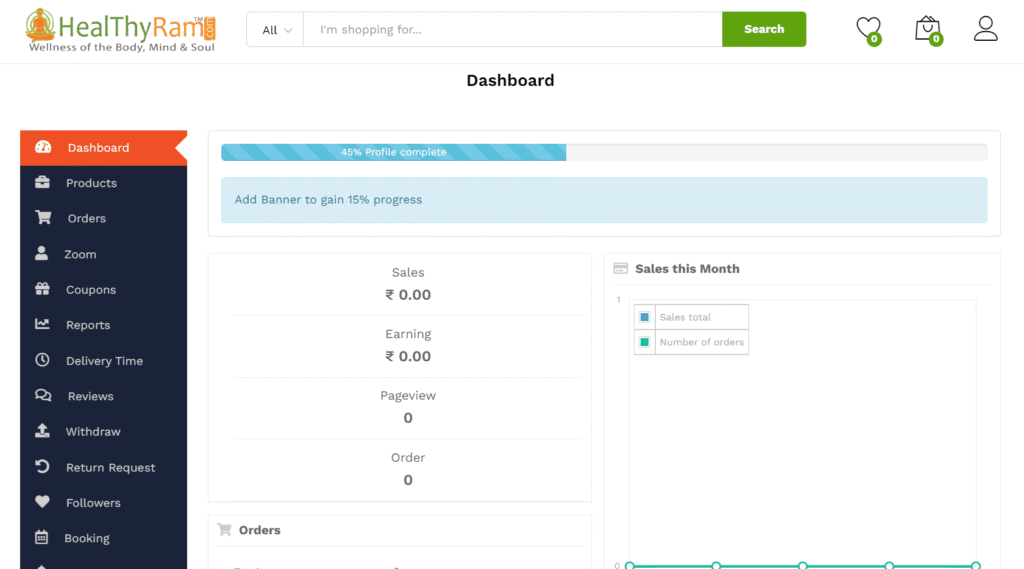Open the wishlist heart icon

868,29
